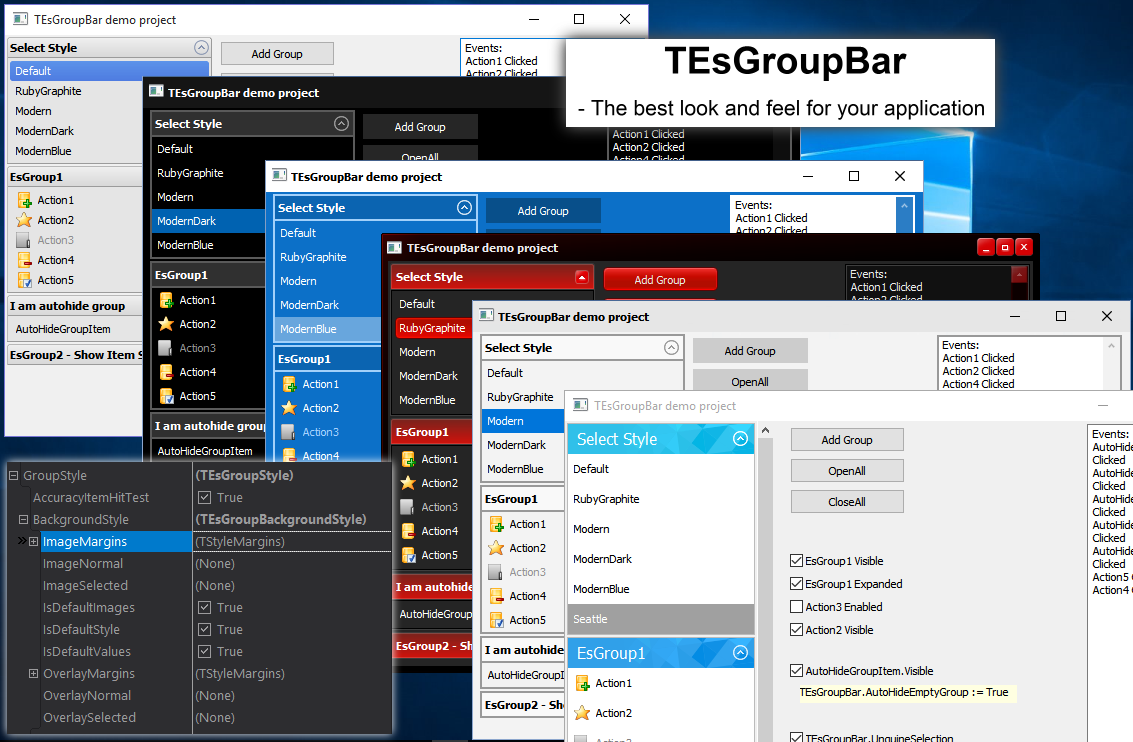The width and height of the screenshot is (1133, 742).
Task: Click Action2 star icon in the blue window
Action: tap(289, 408)
